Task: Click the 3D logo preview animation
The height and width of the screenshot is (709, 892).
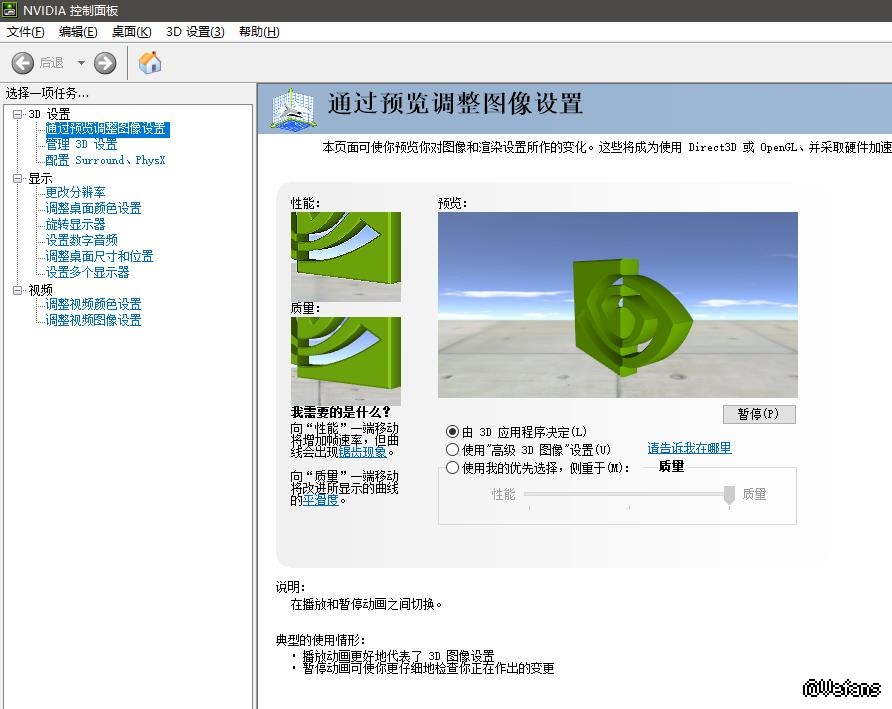Action: tap(618, 305)
